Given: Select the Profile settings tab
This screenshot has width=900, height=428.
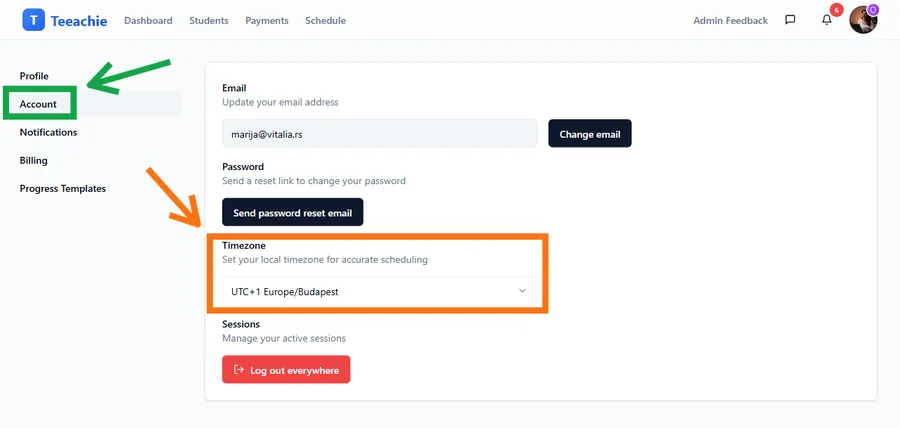Looking at the screenshot, I should (x=34, y=76).
